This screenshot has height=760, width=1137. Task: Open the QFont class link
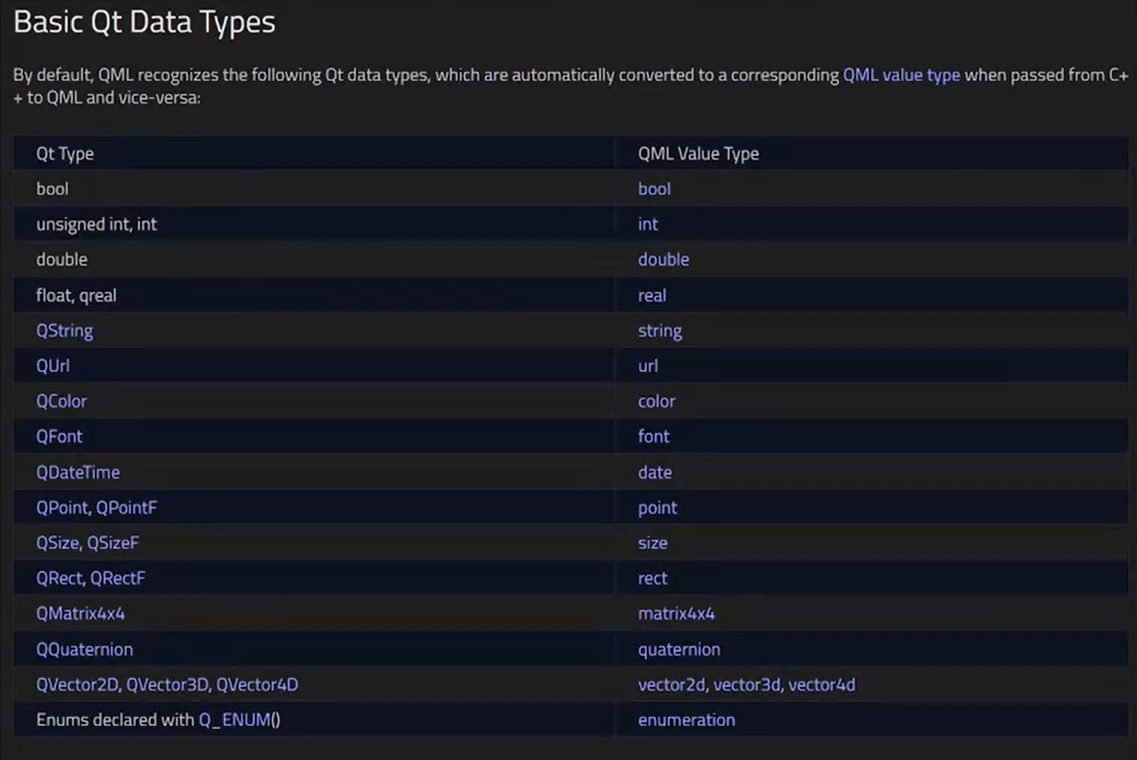tap(59, 437)
